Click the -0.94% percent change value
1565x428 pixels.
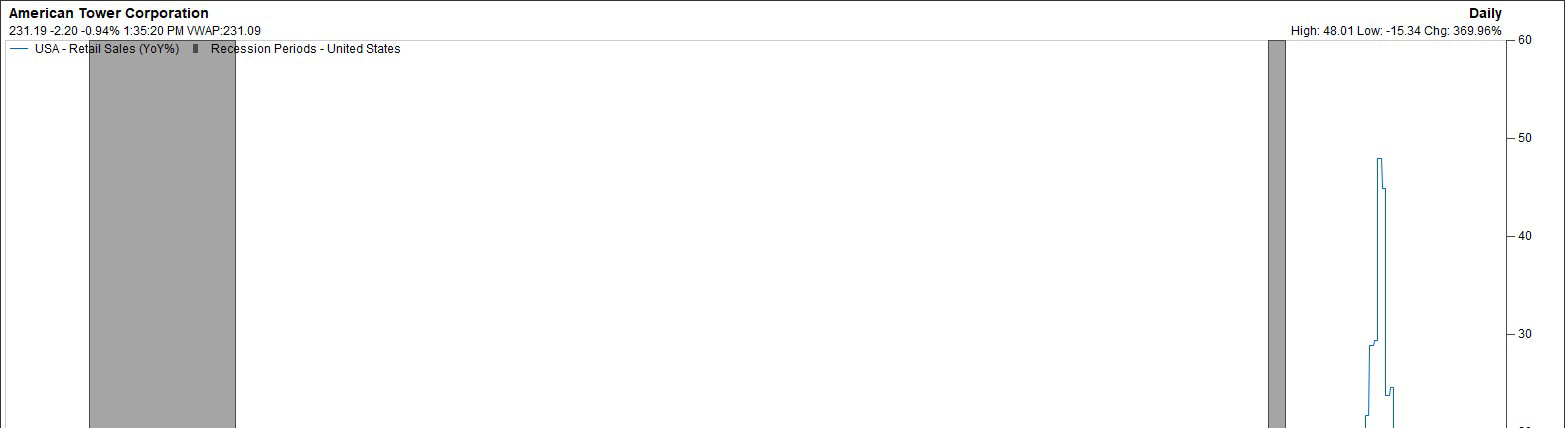[100, 31]
